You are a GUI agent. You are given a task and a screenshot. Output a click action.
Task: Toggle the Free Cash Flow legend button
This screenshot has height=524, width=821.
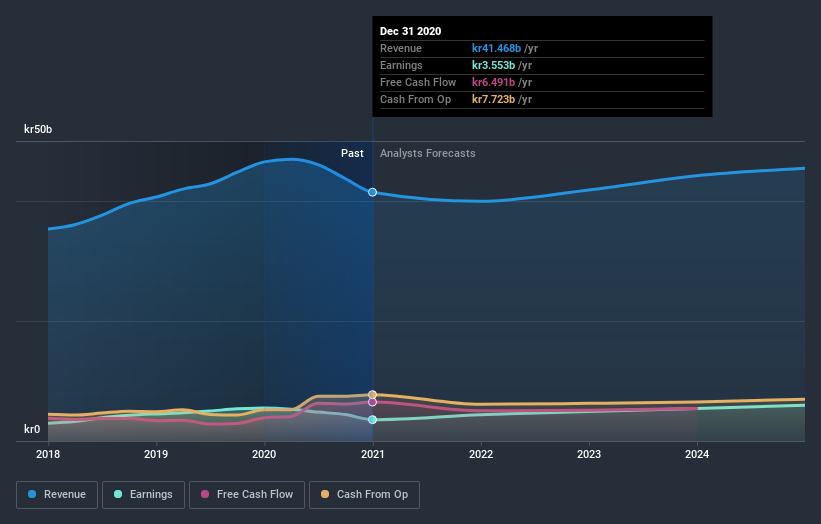247,495
